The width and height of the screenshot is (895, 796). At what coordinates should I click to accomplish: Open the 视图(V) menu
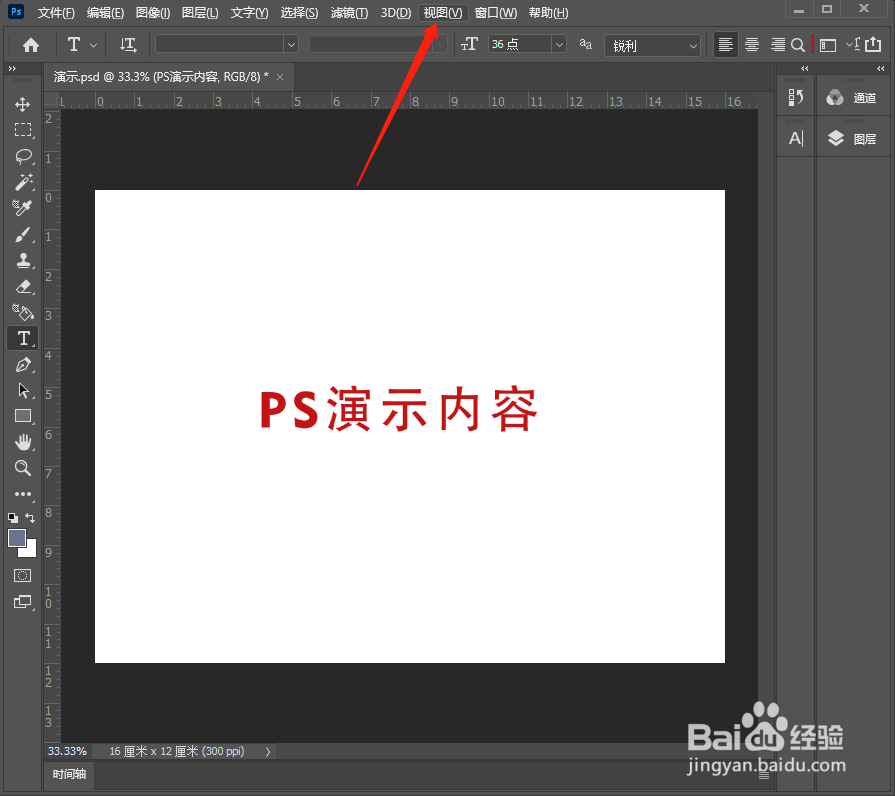tap(443, 13)
